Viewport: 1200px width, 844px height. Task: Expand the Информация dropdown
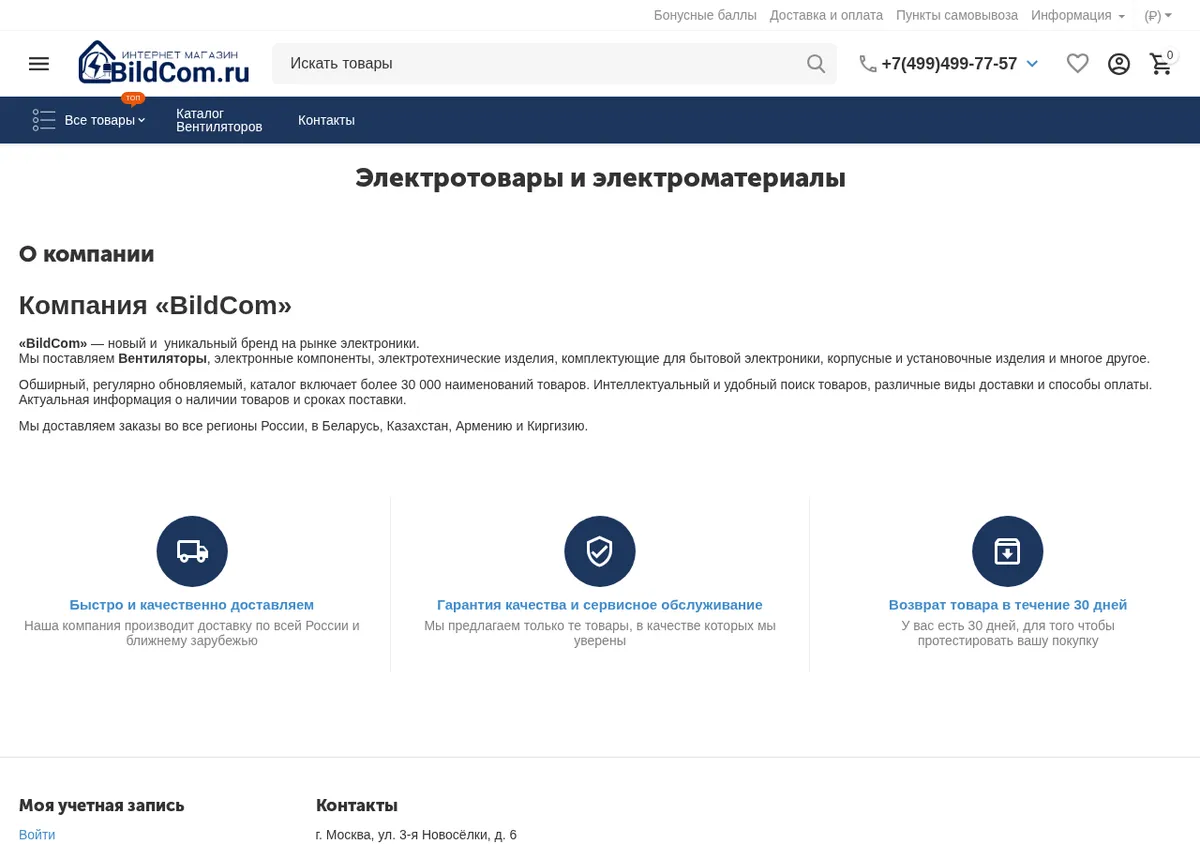(1078, 15)
